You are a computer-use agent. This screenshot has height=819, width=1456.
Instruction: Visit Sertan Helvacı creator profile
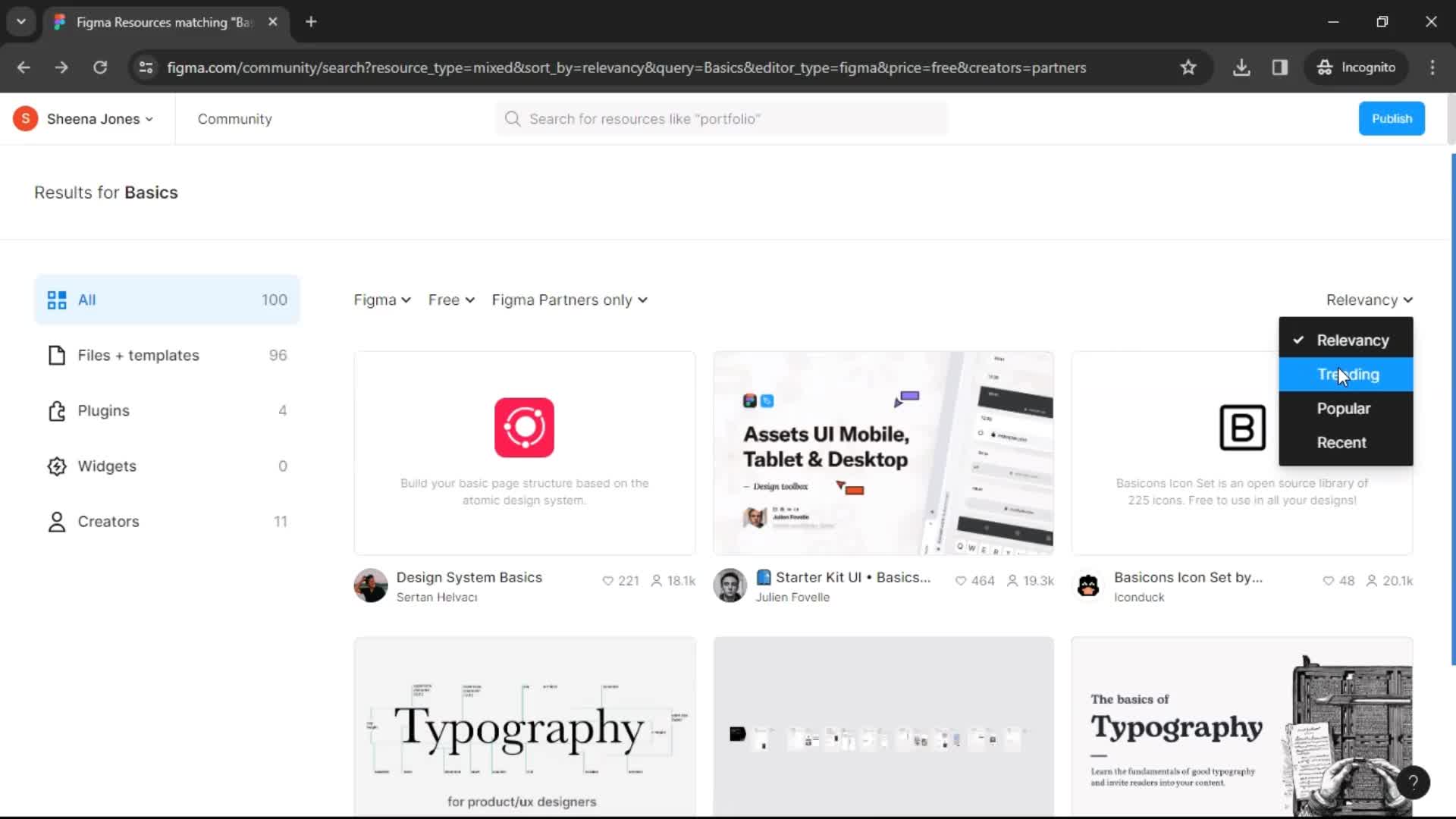tap(437, 598)
